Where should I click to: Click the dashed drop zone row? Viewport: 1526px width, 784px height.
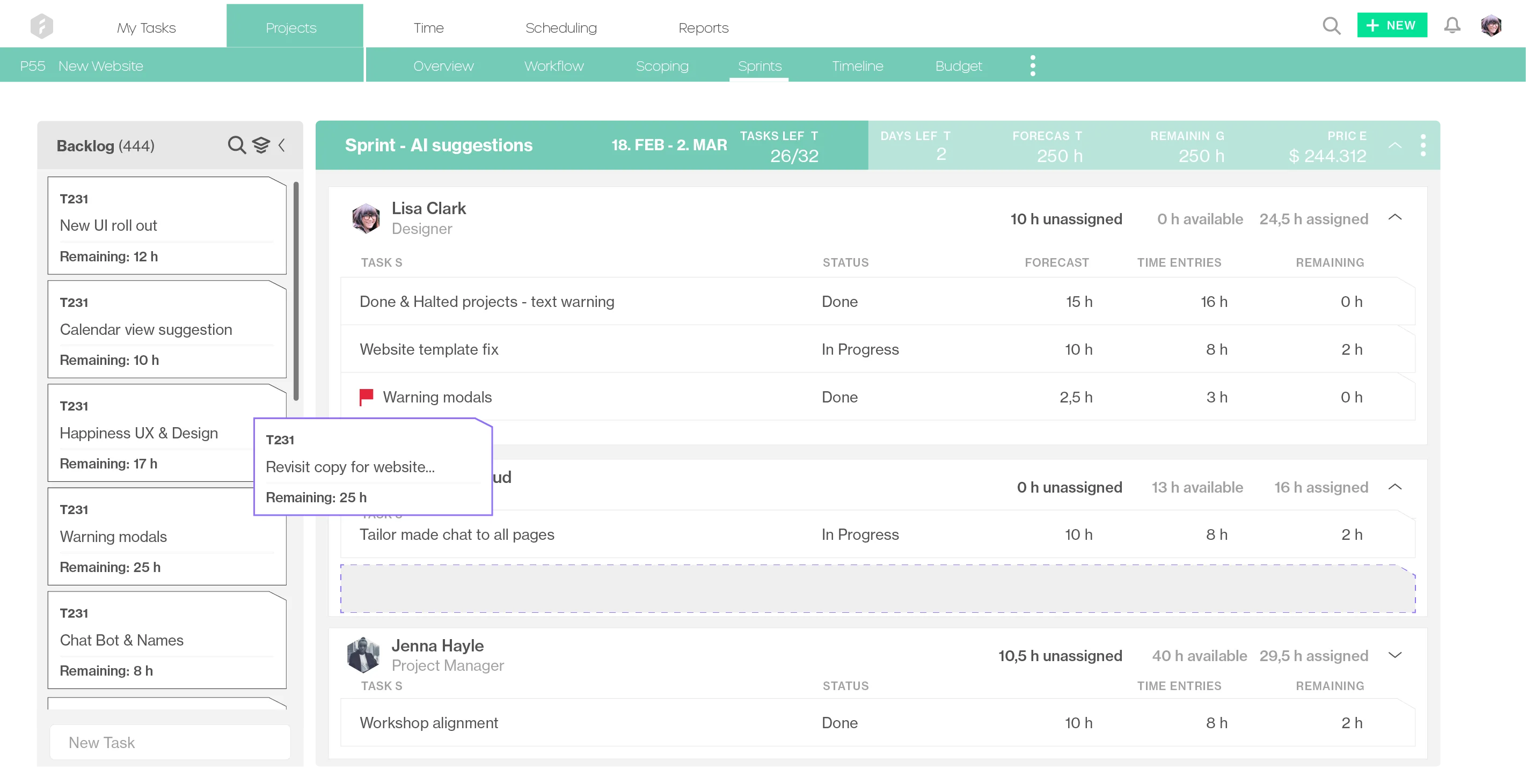click(878, 589)
